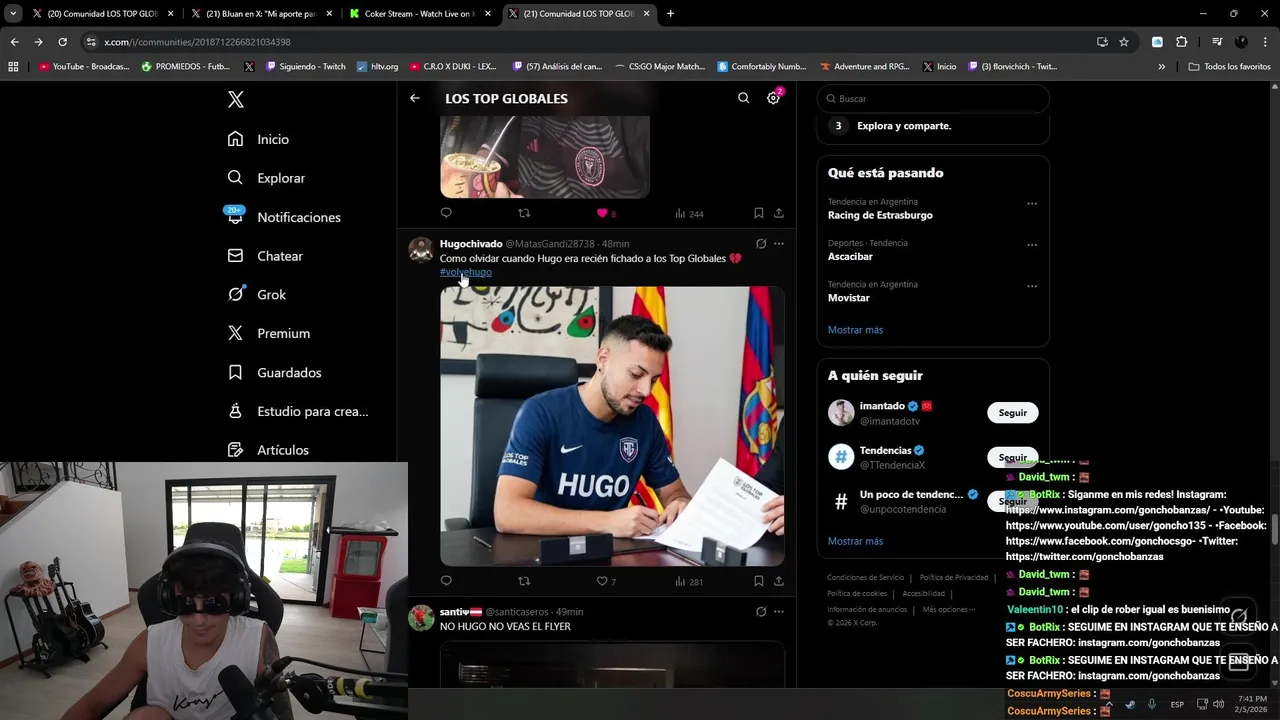Open Racing de Estrasburgo trend
Image resolution: width=1280 pixels, height=720 pixels.
pos(880,215)
